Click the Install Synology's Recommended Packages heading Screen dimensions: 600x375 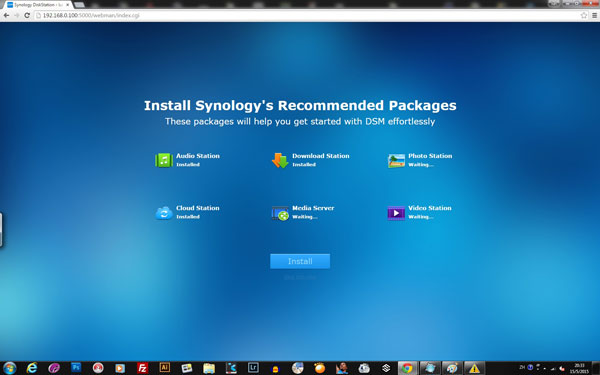(x=300, y=105)
